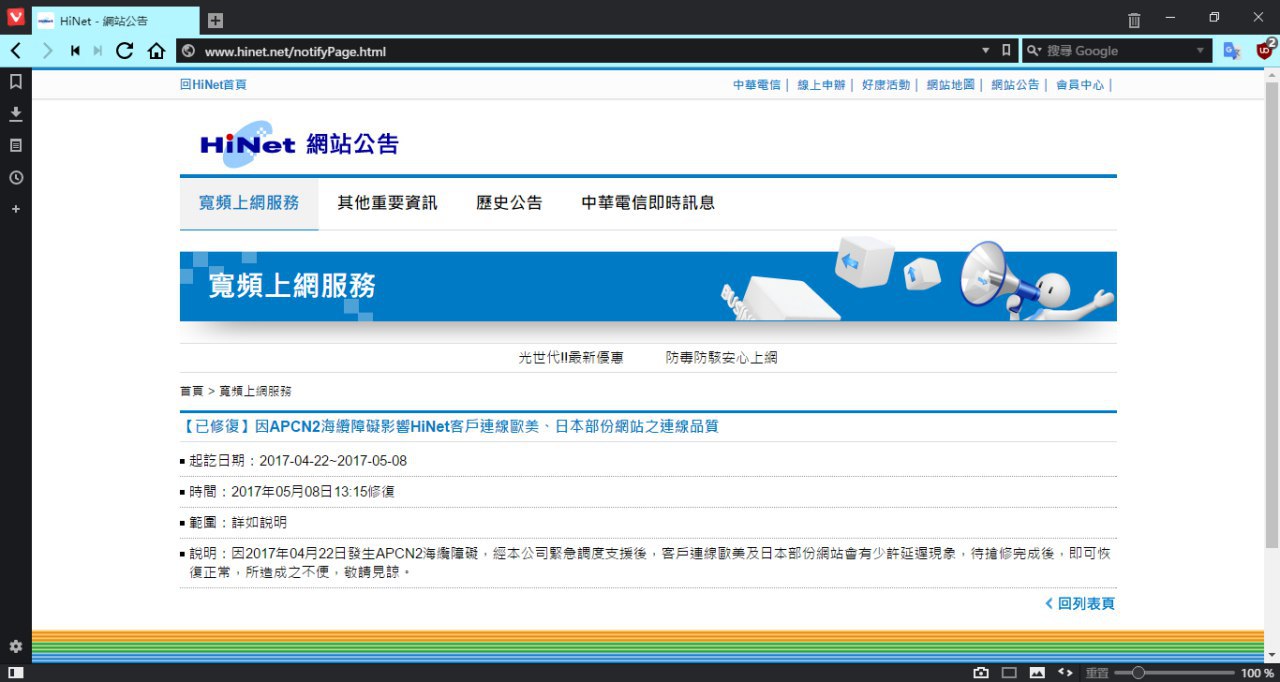
Task: Open the search engine selector dropdown
Action: coord(1200,50)
